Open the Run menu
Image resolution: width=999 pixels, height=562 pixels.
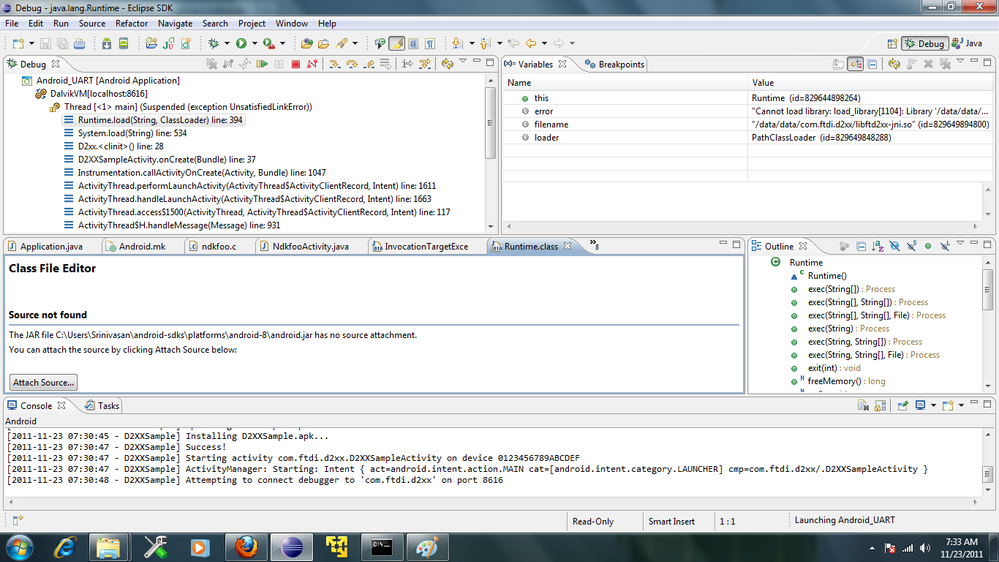pyautogui.click(x=61, y=24)
